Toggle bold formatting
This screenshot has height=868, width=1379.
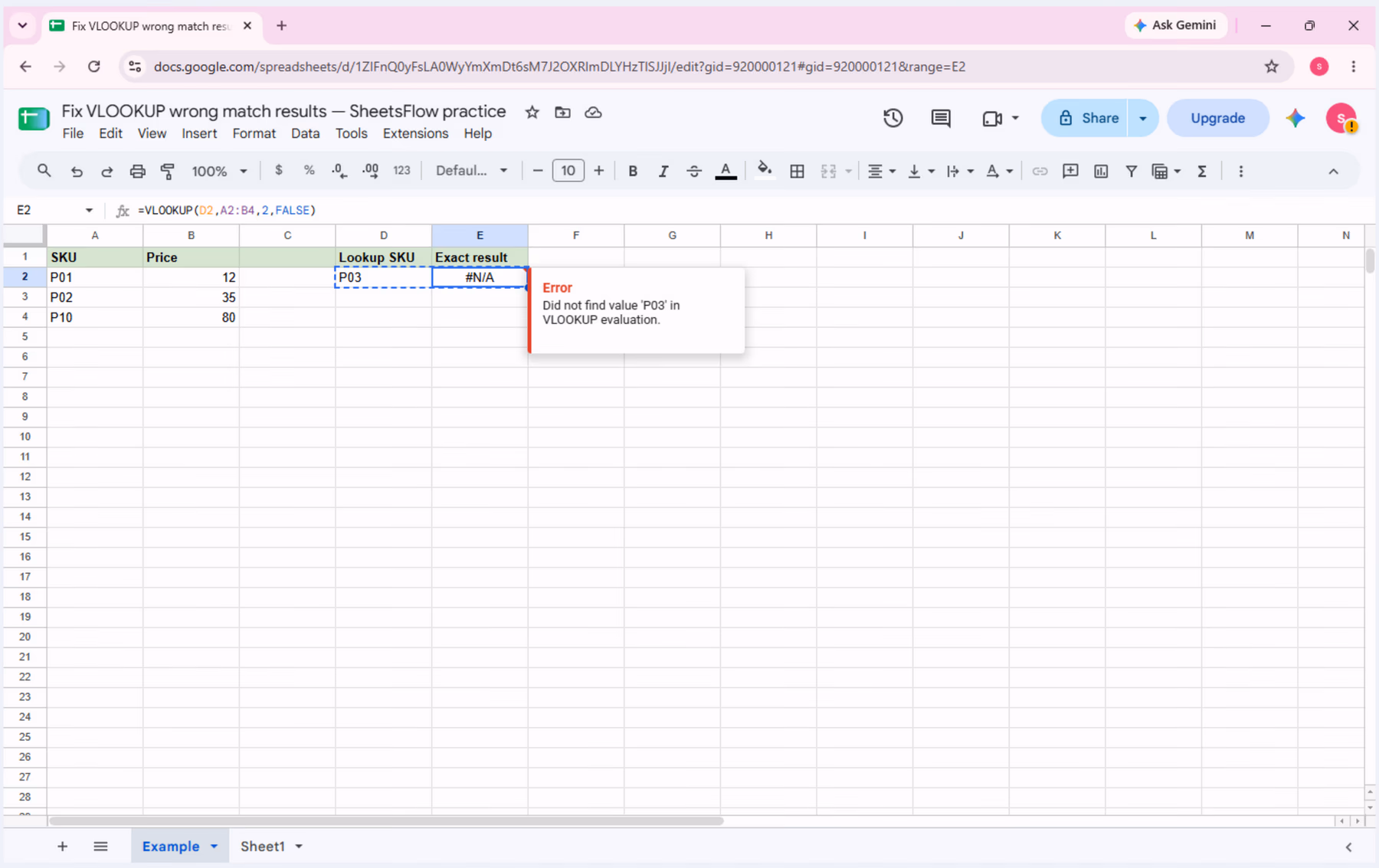tap(633, 171)
